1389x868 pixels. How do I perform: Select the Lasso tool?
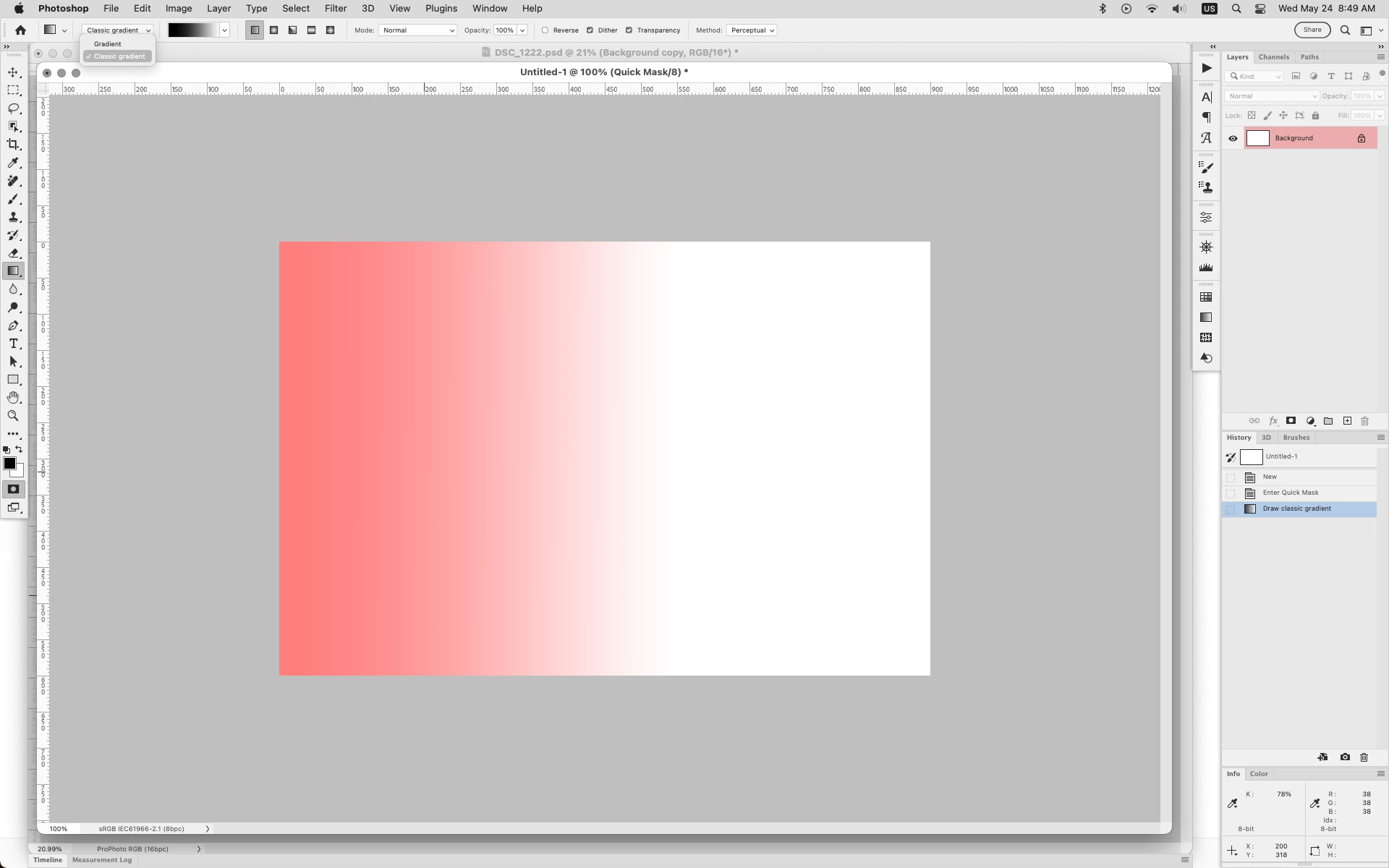(x=13, y=109)
